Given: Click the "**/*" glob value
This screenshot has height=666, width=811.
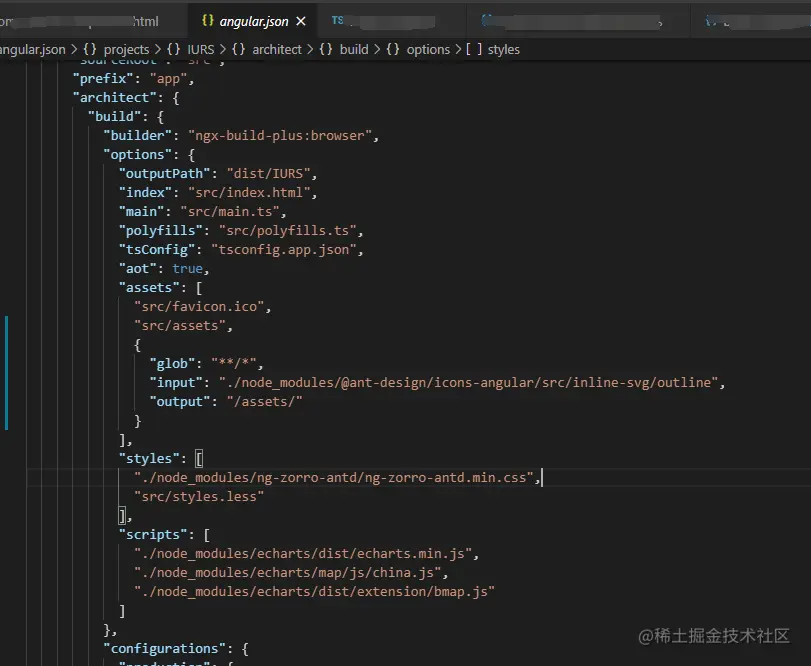Looking at the screenshot, I should tap(233, 364).
